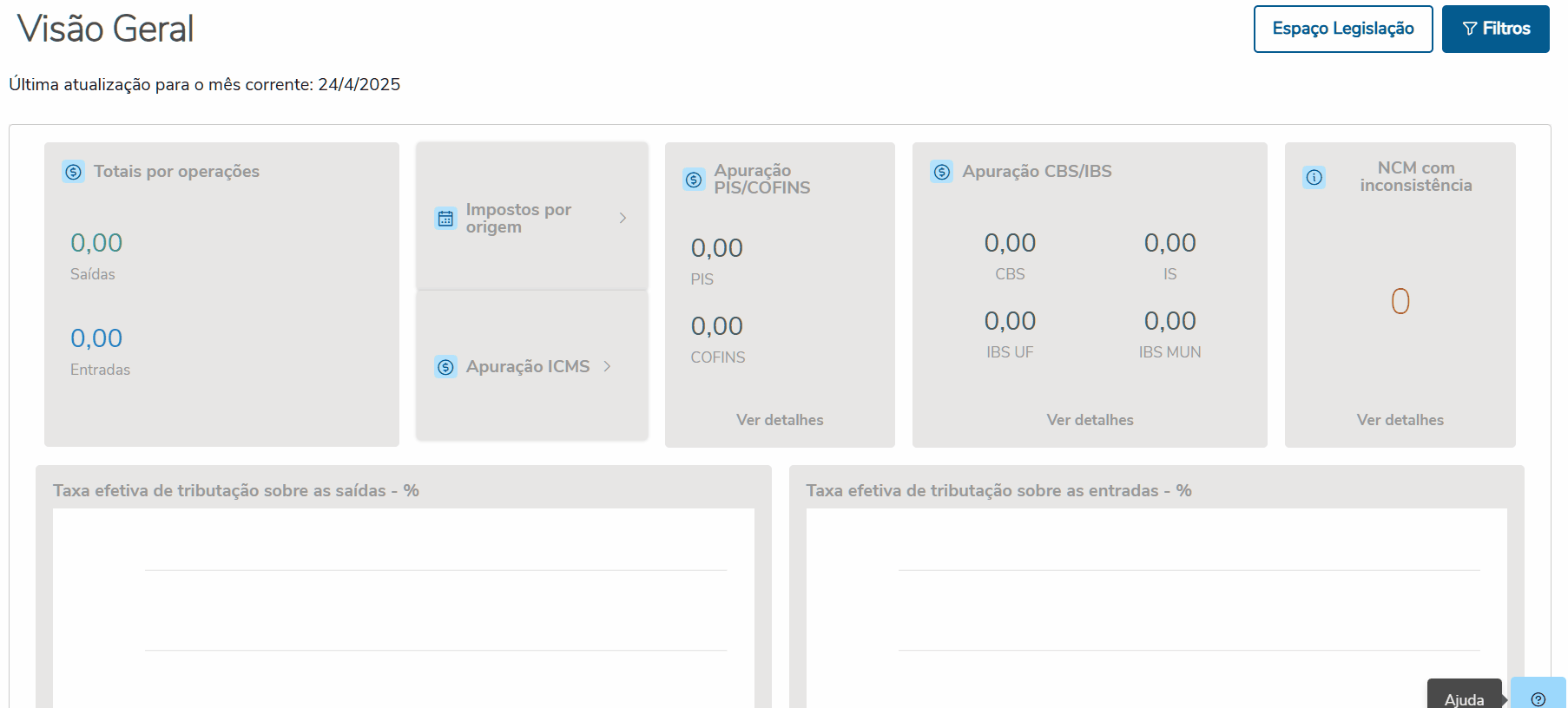Click the COFINS value 0,00

click(717, 326)
